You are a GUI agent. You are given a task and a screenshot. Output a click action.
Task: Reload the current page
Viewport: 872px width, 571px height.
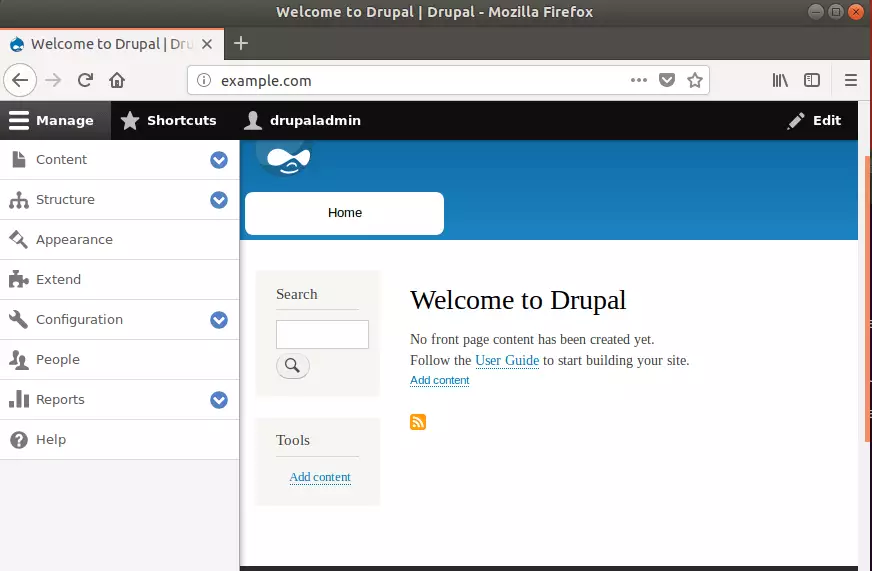tap(85, 81)
